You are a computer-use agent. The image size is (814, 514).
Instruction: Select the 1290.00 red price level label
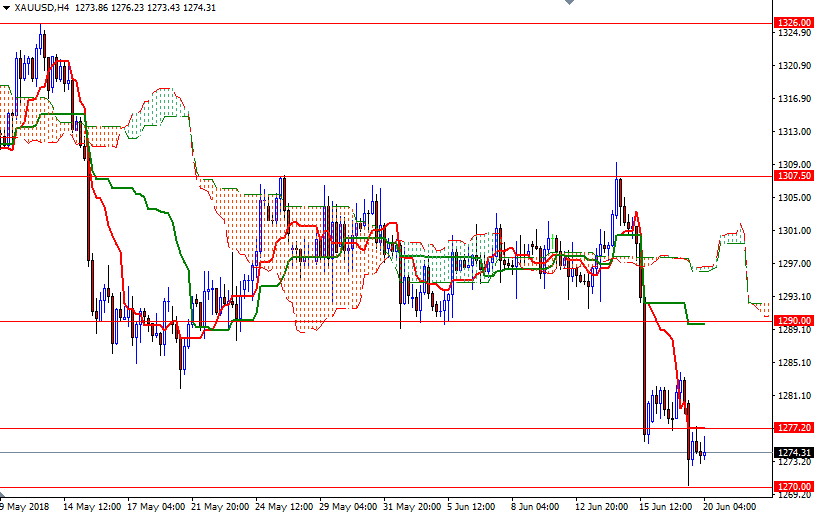(x=794, y=320)
